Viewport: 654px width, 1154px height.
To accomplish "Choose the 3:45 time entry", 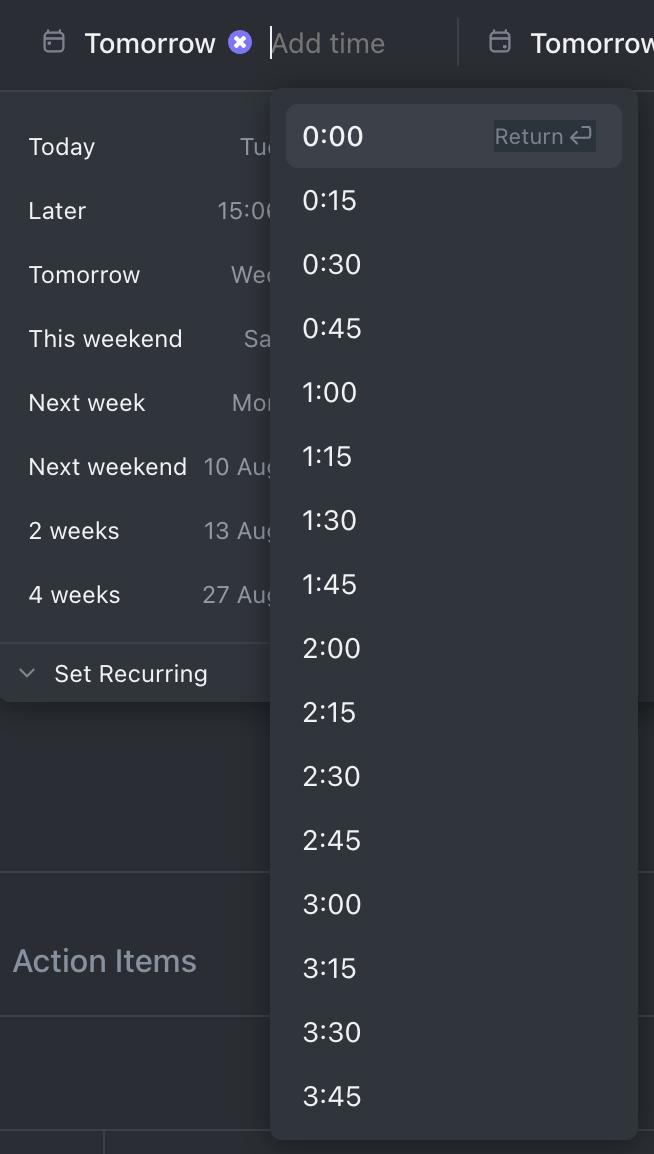I will [x=332, y=1097].
